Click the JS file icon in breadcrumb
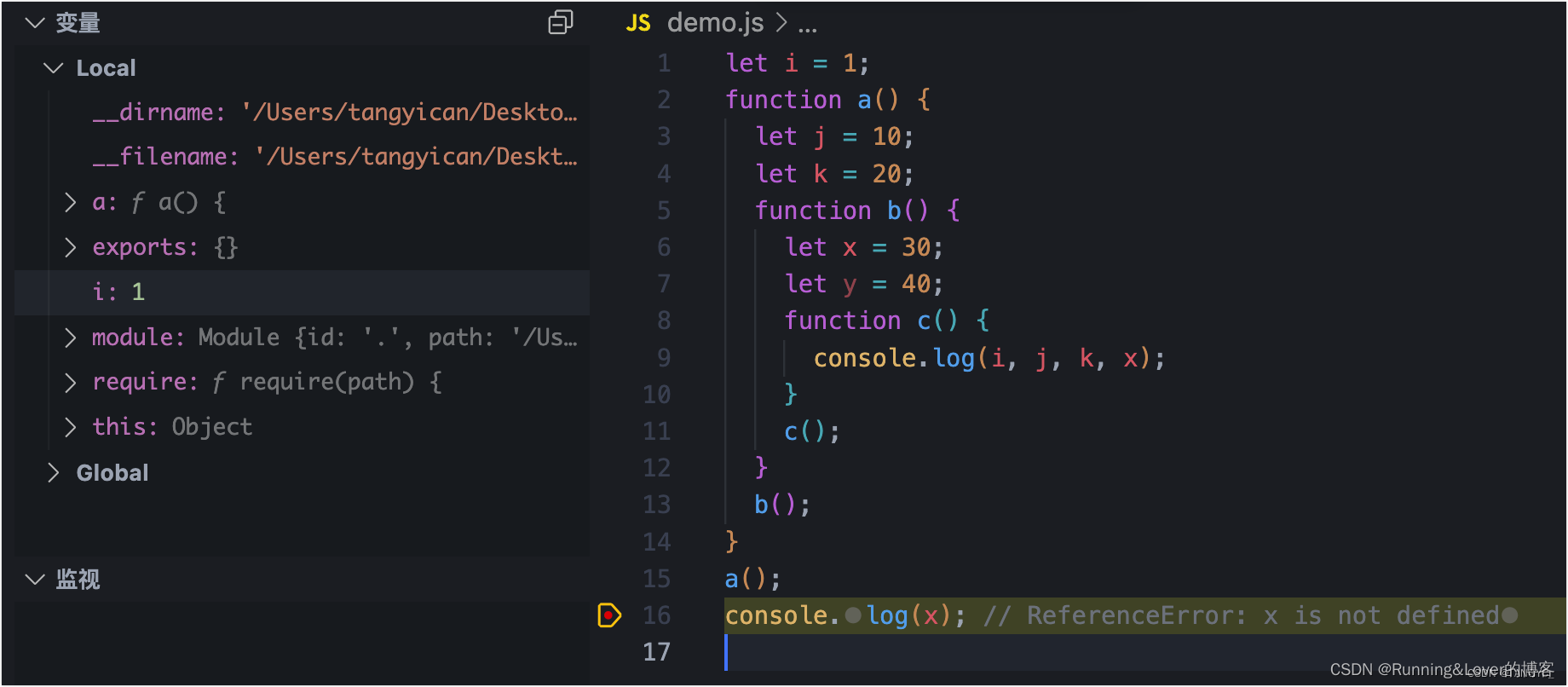The width and height of the screenshot is (1568, 687). pyautogui.click(x=638, y=23)
